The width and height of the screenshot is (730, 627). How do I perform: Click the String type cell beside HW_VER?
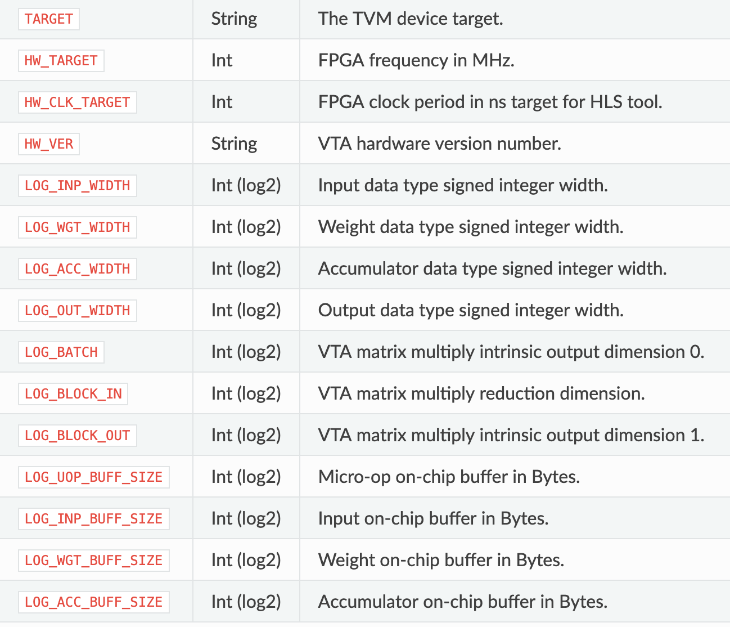click(234, 144)
